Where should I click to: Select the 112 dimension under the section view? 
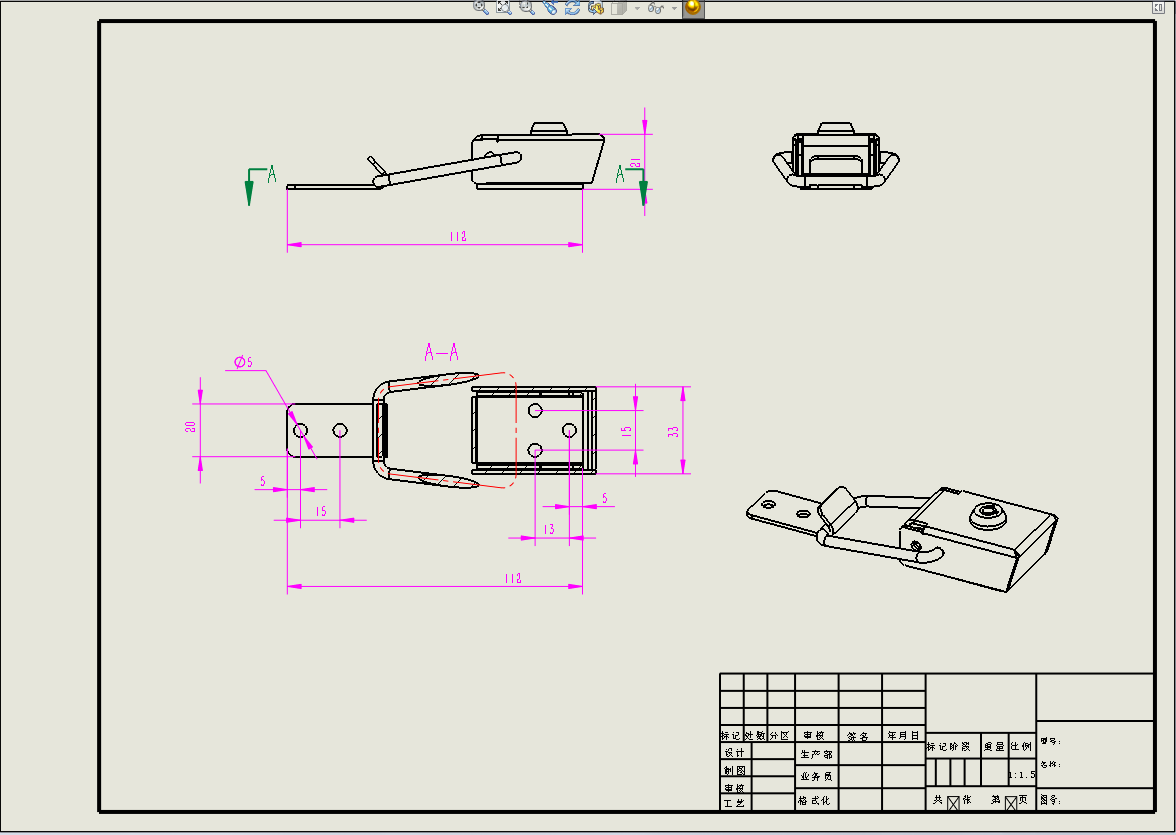pos(513,578)
